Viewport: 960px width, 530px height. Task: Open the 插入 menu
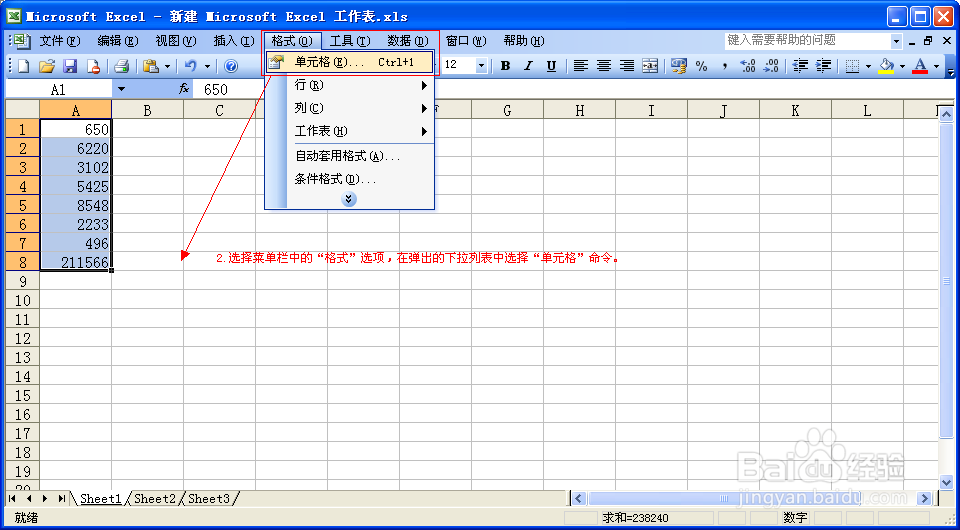234,41
